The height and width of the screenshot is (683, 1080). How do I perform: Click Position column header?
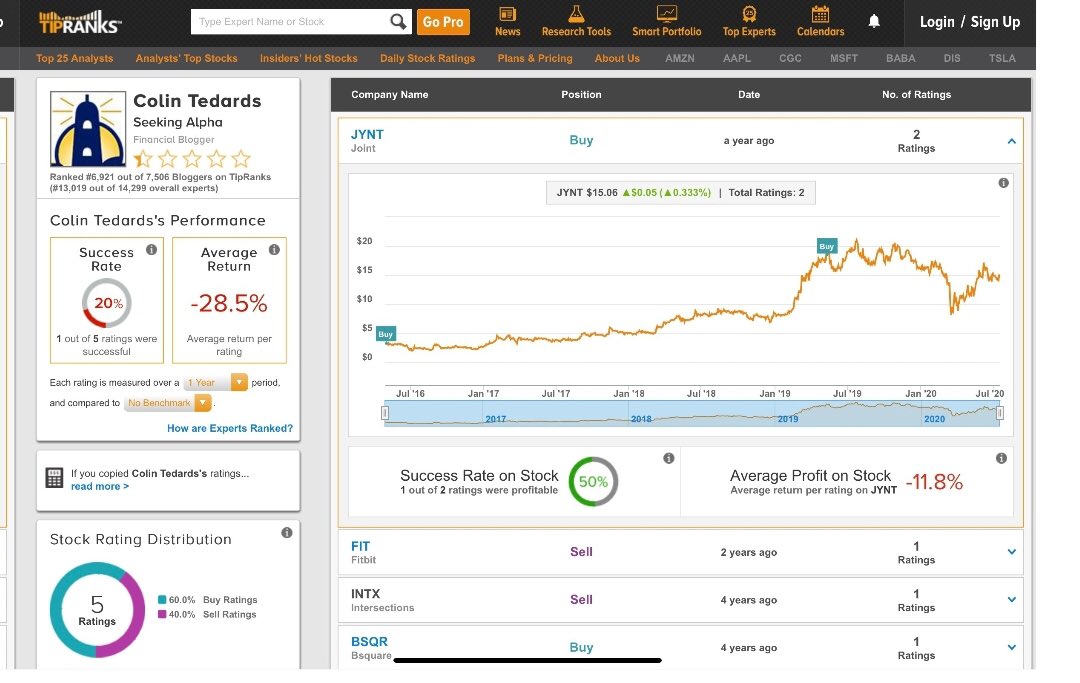coord(581,94)
